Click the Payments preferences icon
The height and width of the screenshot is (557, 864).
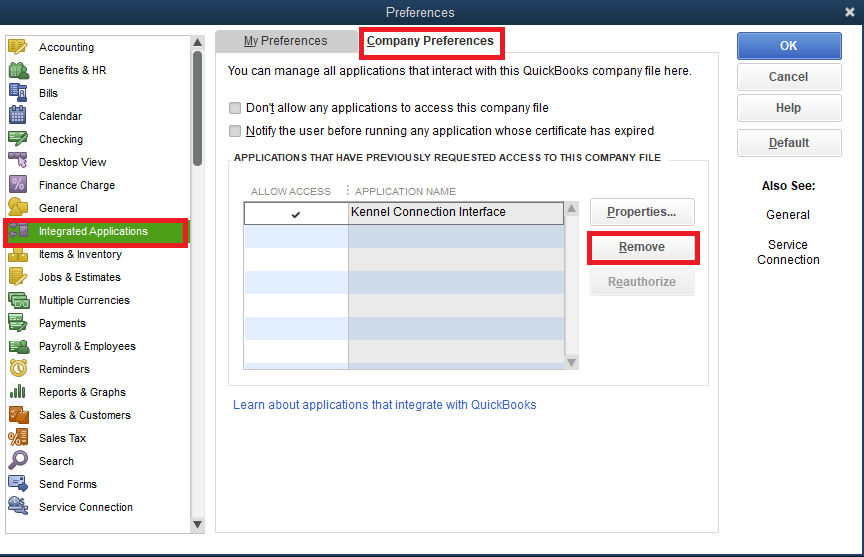[18, 323]
